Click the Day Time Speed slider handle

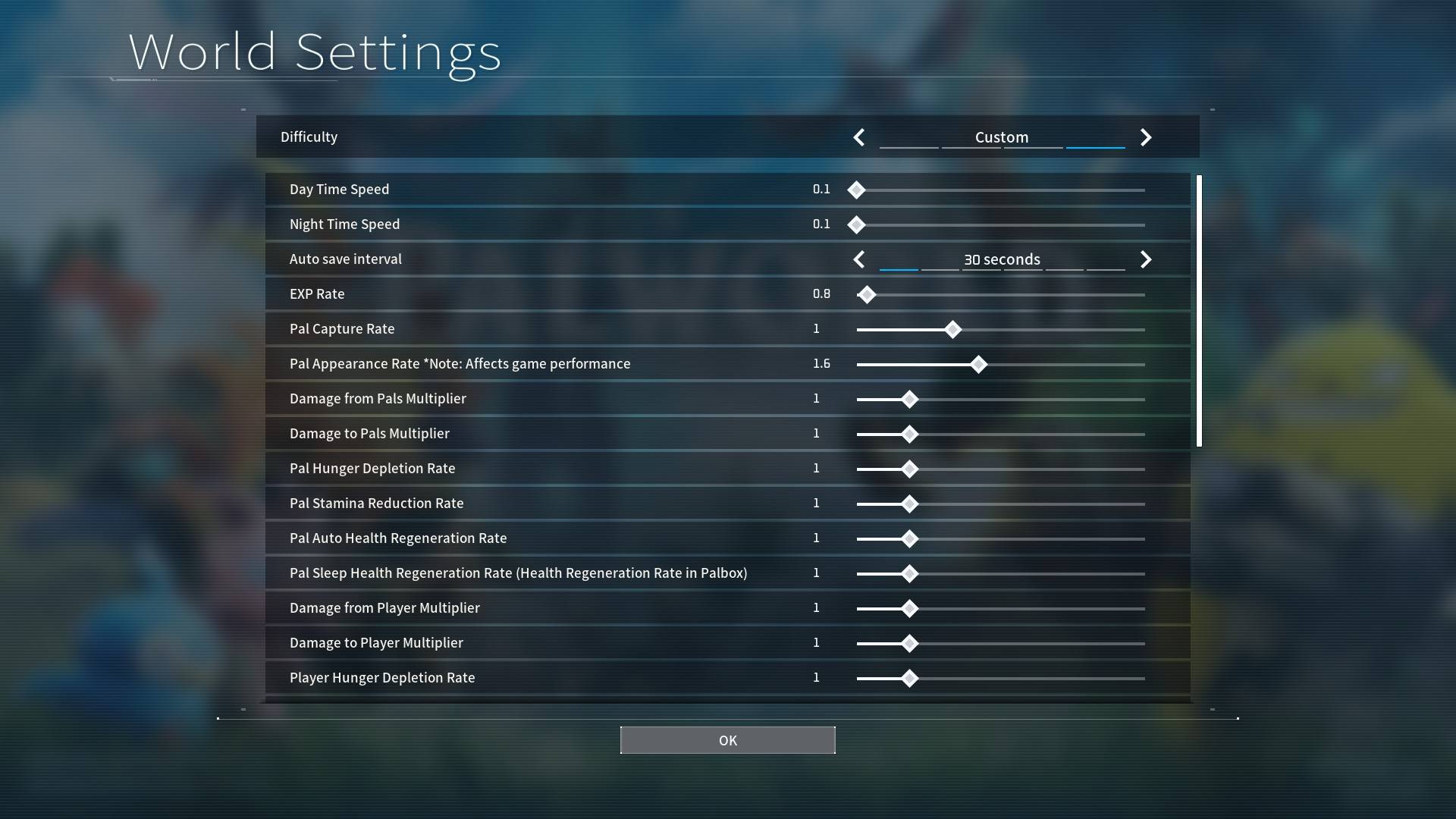[x=856, y=190]
